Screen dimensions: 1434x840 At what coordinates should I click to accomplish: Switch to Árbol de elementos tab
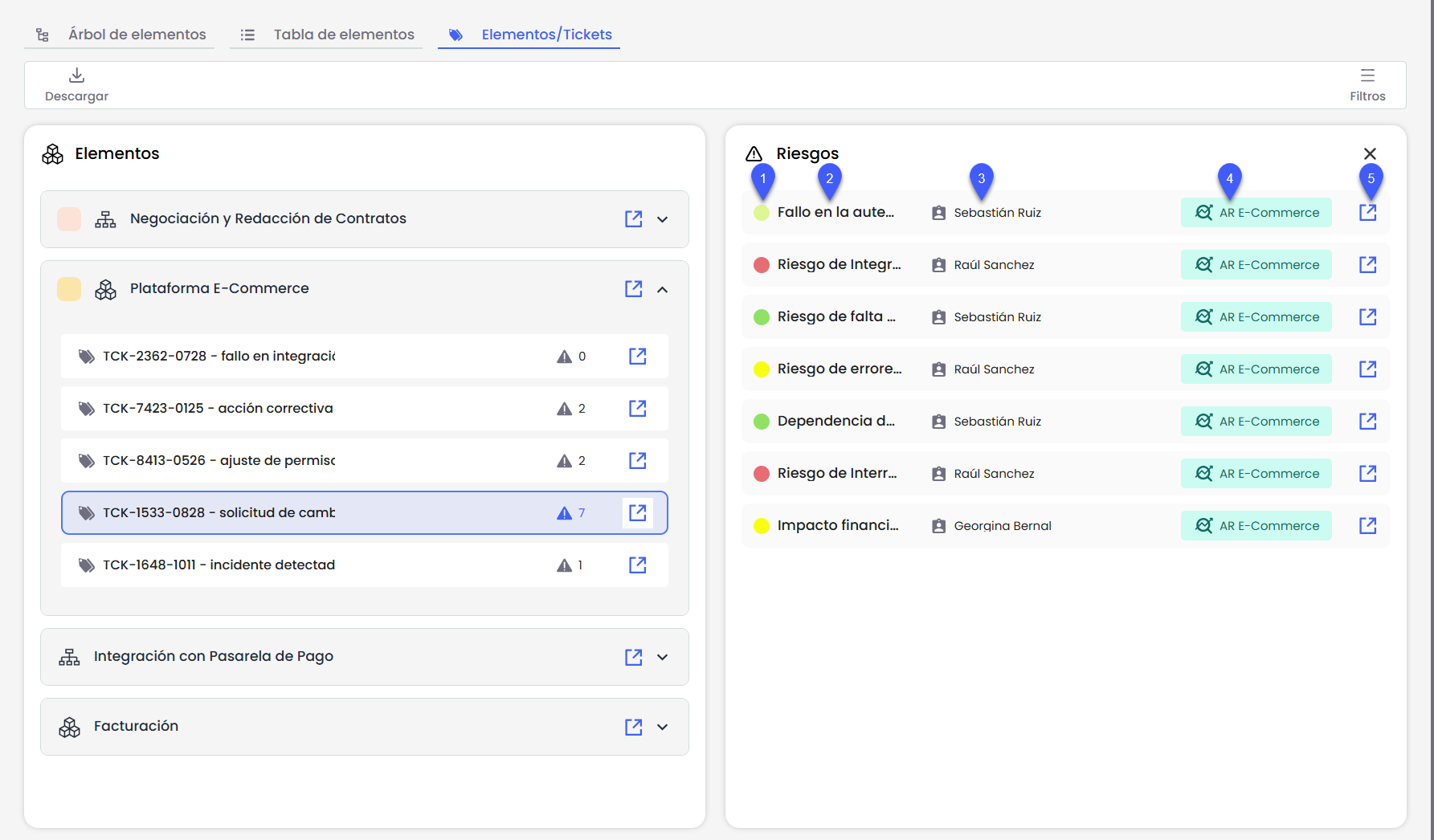(137, 35)
